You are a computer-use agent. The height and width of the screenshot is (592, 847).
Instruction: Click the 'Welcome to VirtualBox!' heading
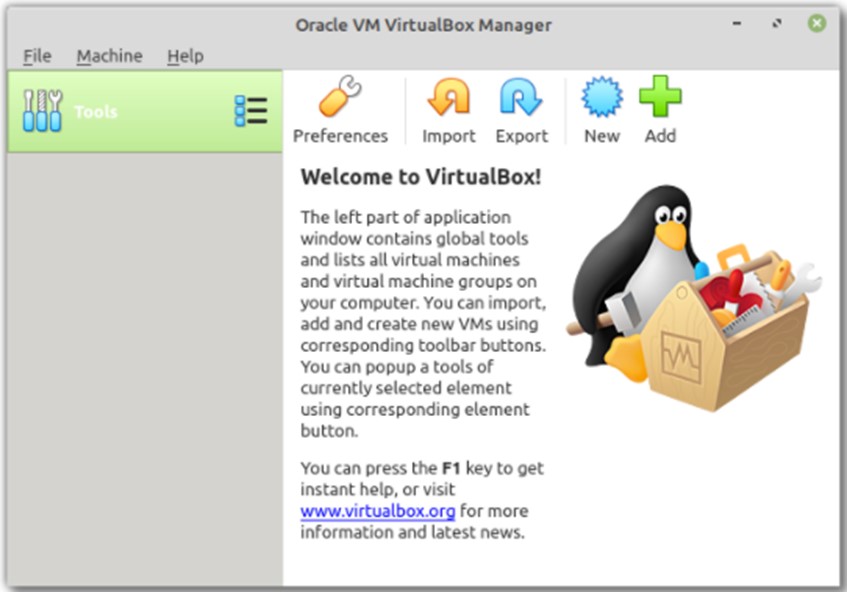point(421,177)
